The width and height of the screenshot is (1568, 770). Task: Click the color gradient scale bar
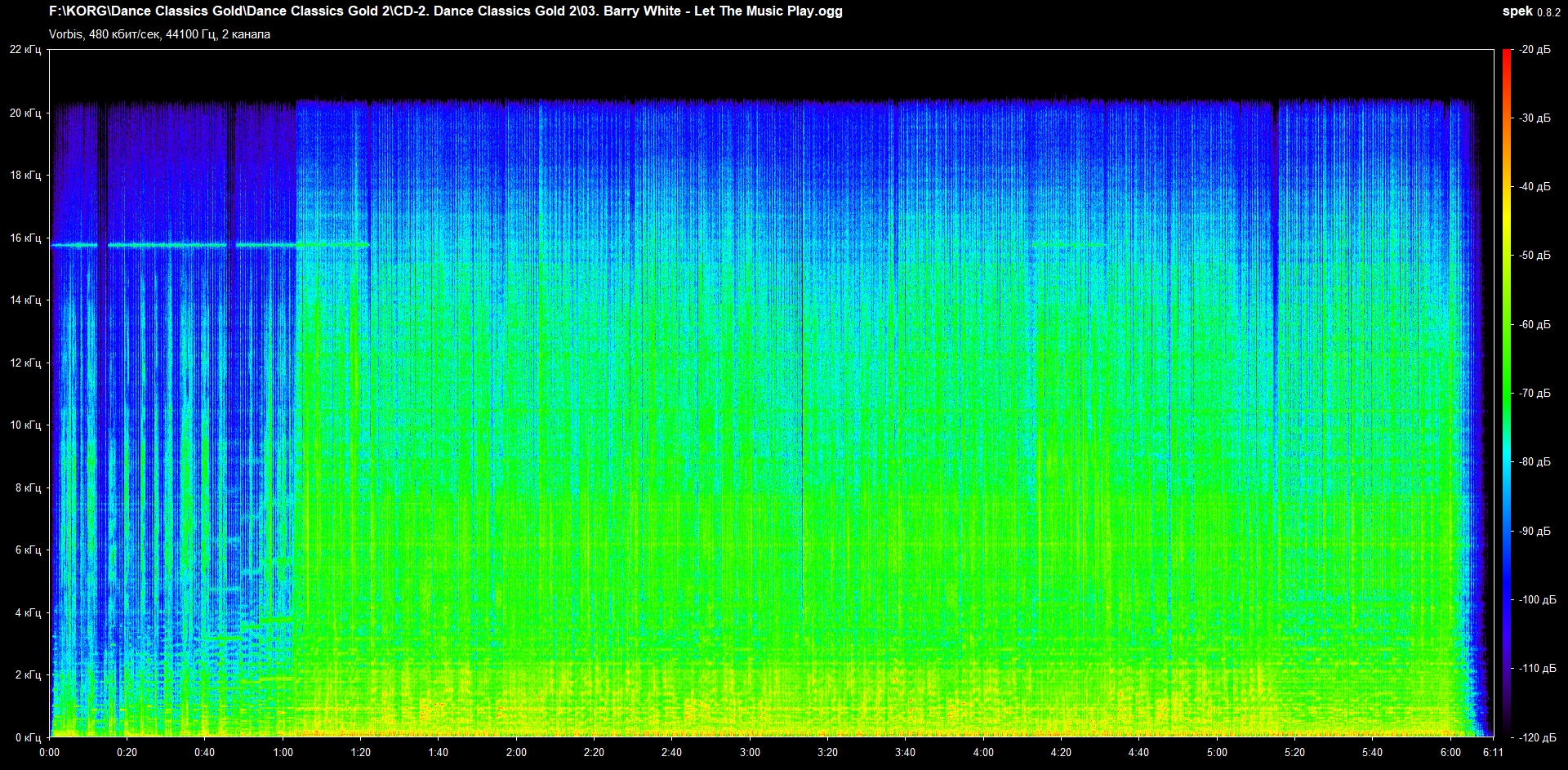1507,392
